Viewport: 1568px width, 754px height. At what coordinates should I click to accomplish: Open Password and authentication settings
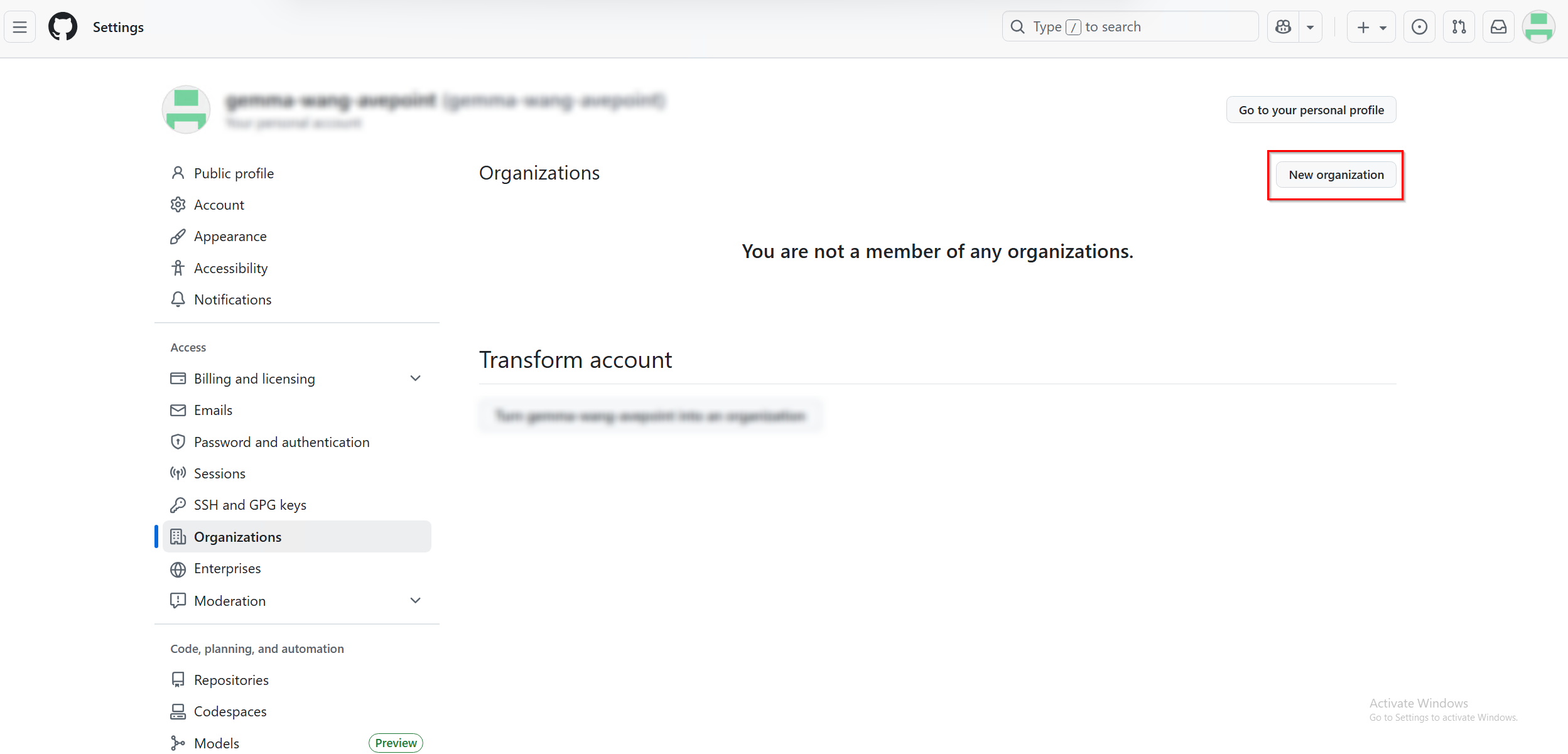[x=281, y=441]
